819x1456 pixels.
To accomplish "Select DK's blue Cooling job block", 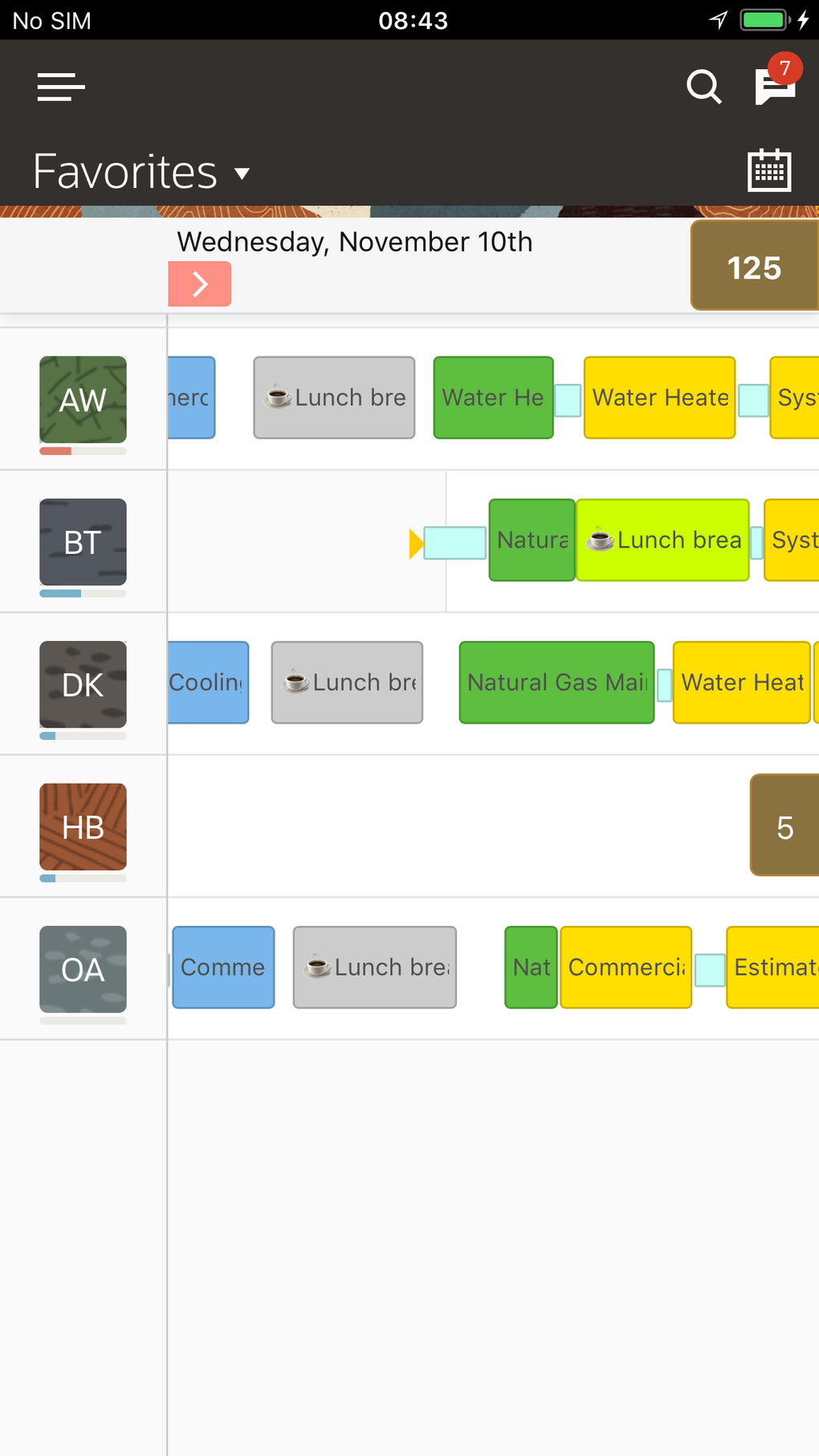I will coord(208,683).
